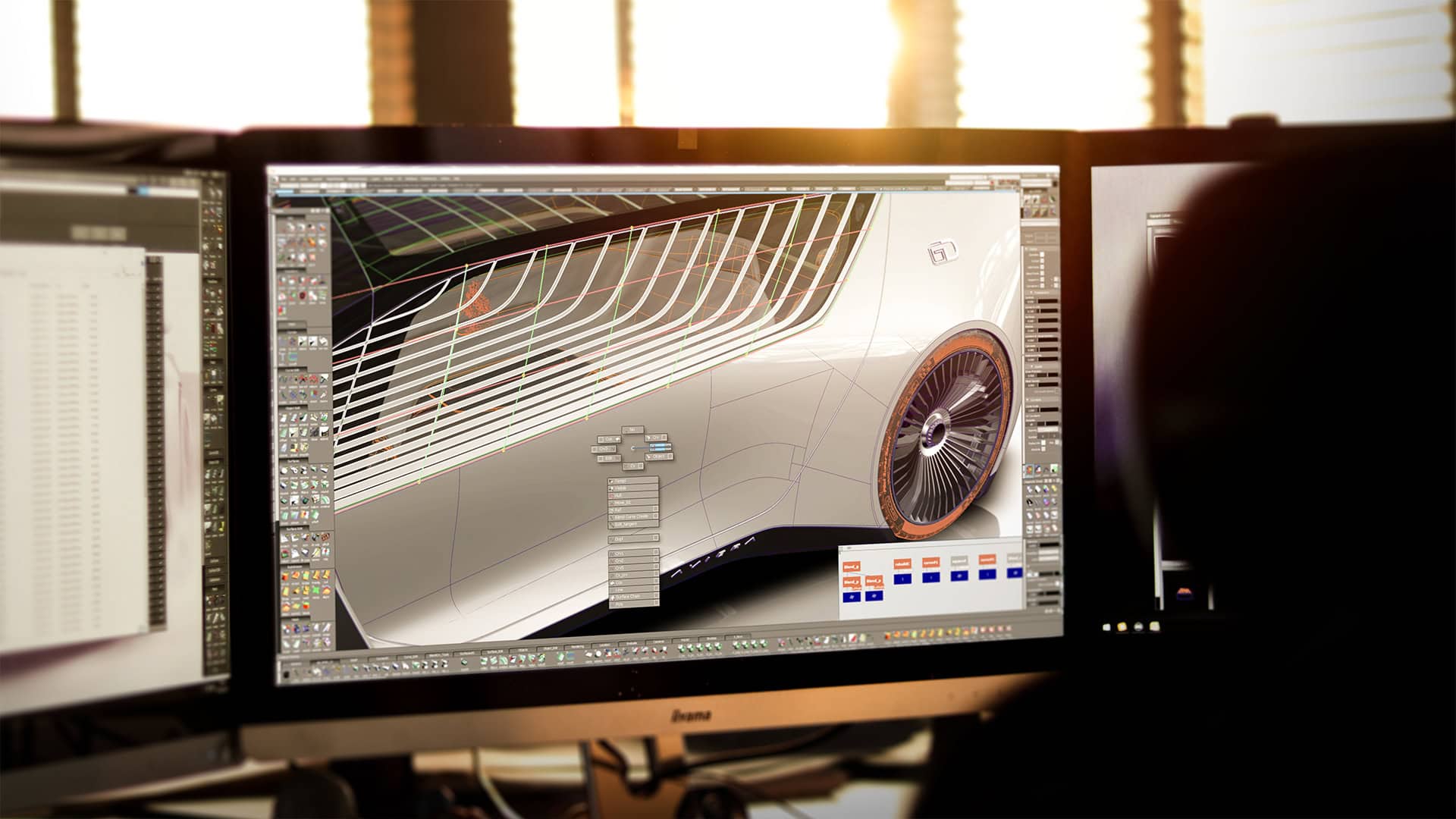Open option box beside Blend Curve Create
1456x819 pixels.
pyautogui.click(x=655, y=516)
